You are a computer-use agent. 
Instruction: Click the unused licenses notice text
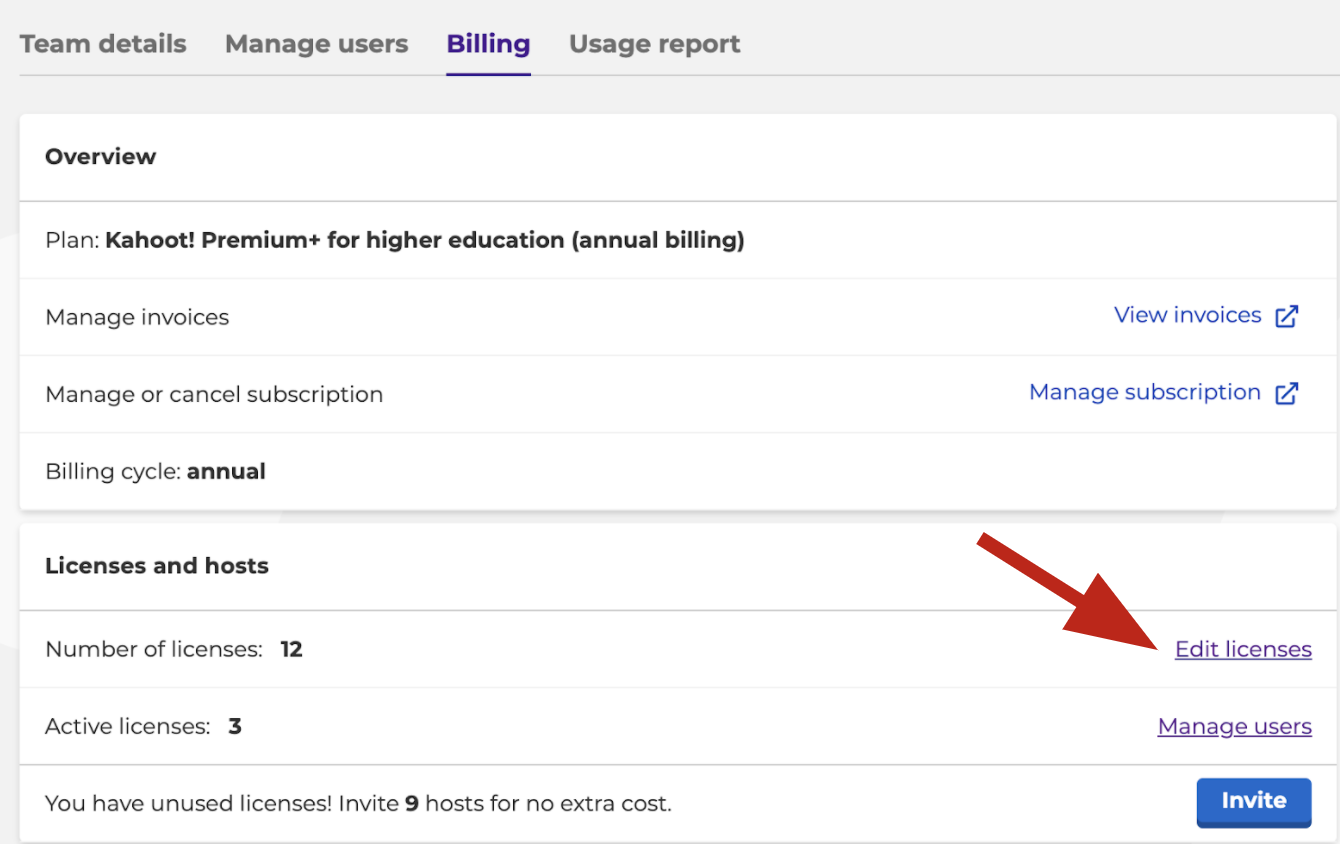click(x=358, y=803)
